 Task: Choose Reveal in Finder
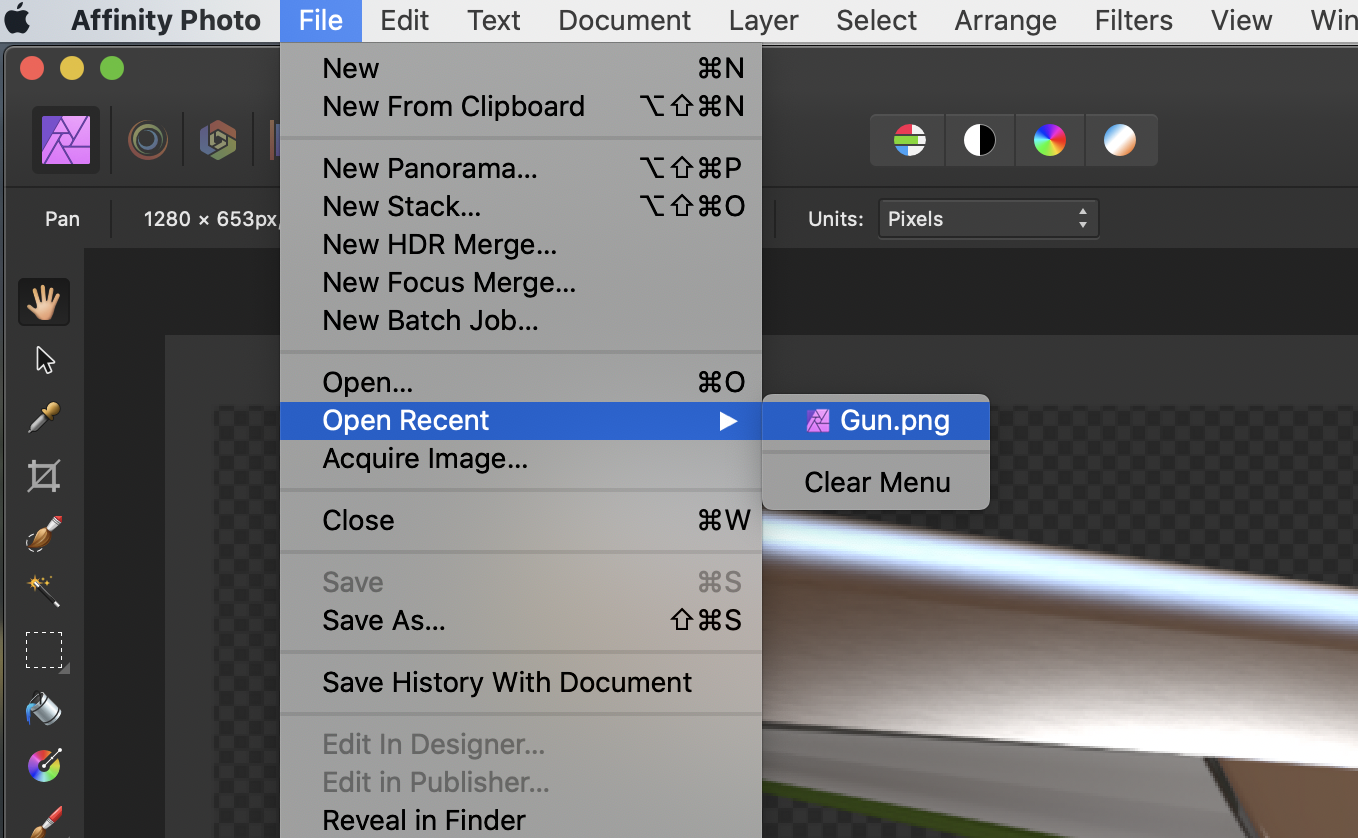521,820
